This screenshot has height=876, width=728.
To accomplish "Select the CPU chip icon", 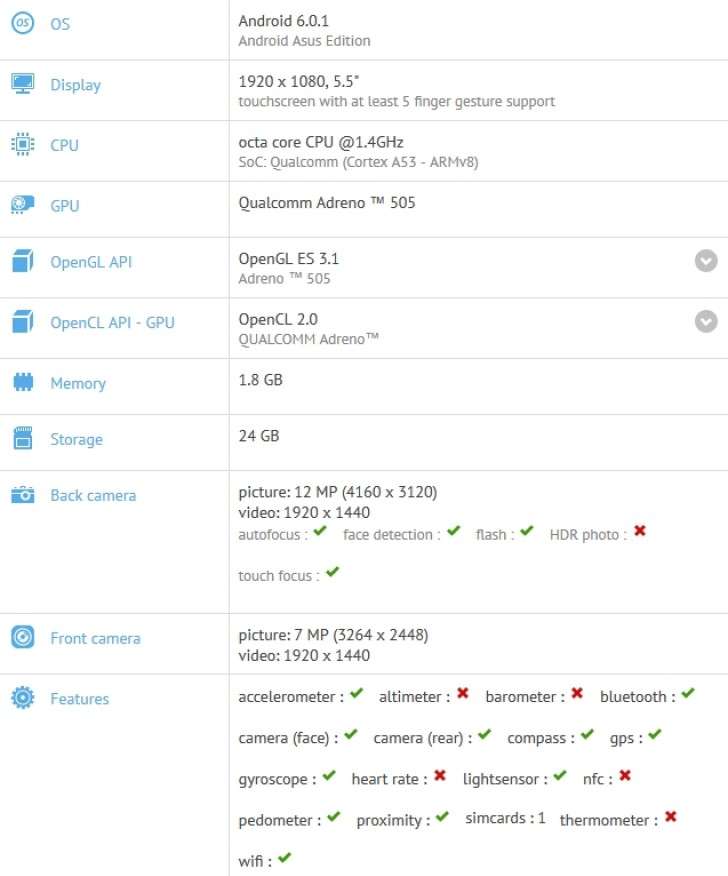I will click(22, 144).
